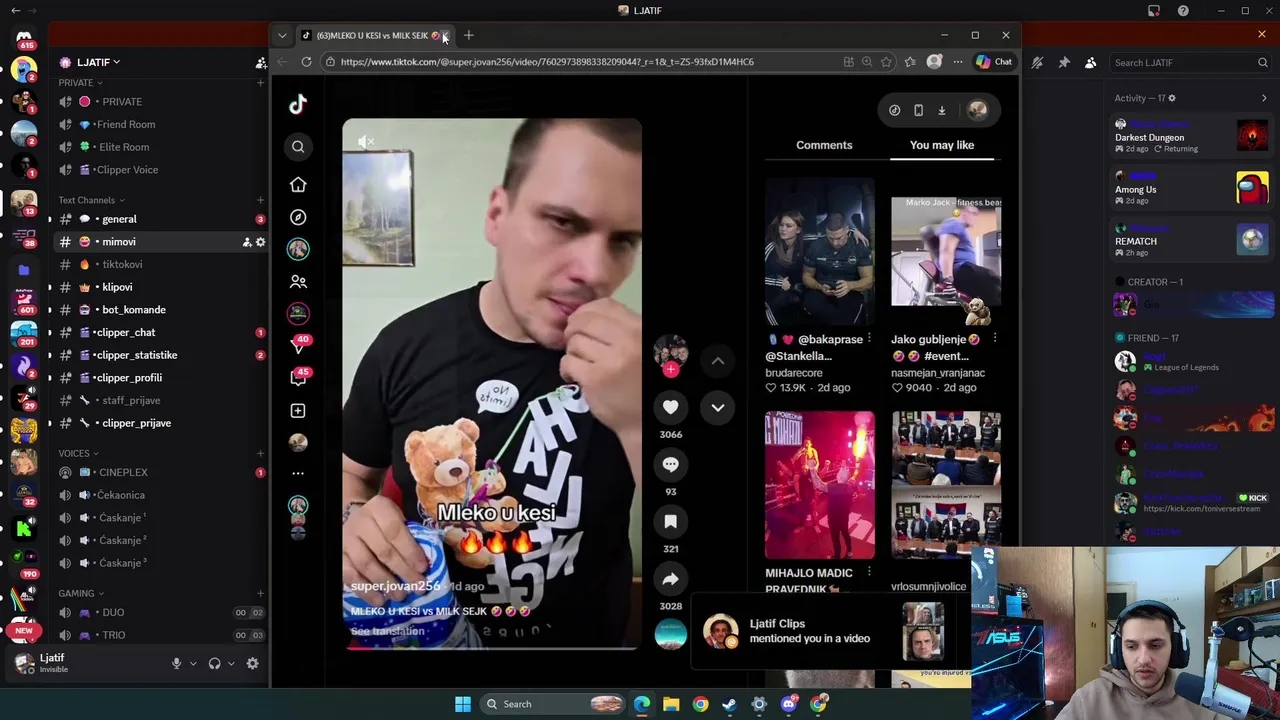Save video with the bookmark icon
This screenshot has width=1280, height=720.
[x=670, y=521]
